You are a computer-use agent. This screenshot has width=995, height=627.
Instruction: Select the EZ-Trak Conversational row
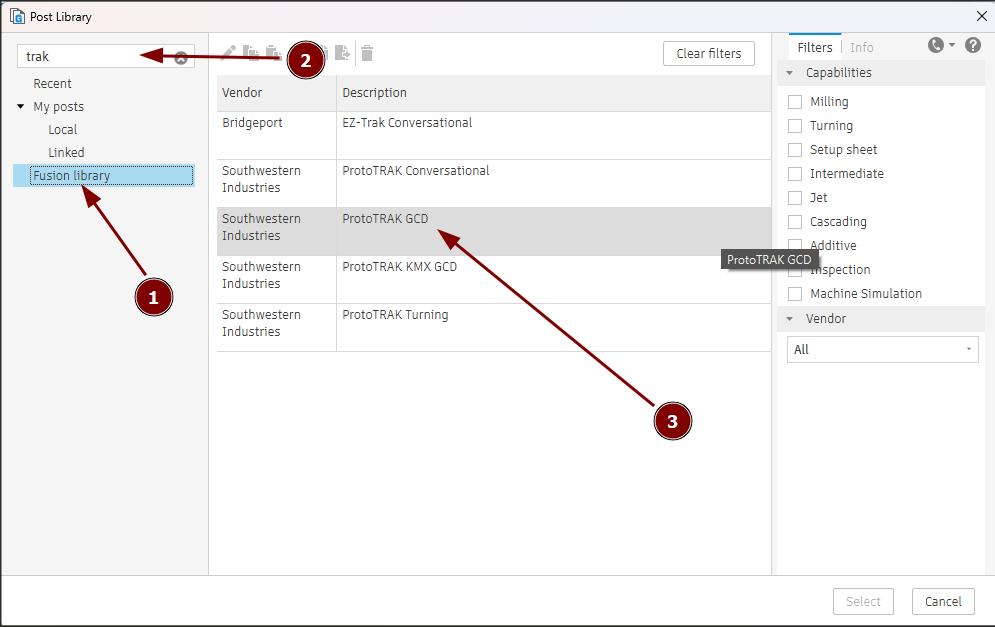click(494, 135)
